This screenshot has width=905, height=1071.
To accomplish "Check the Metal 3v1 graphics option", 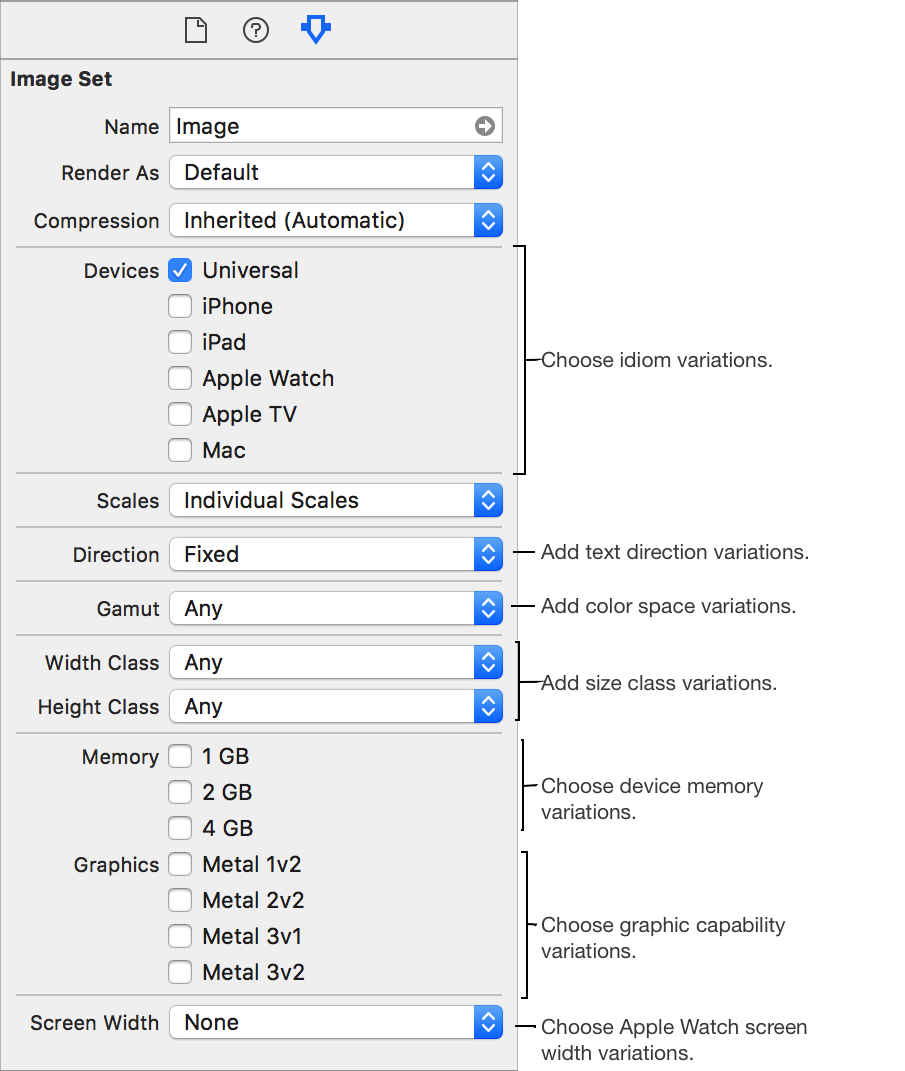I will coord(180,936).
